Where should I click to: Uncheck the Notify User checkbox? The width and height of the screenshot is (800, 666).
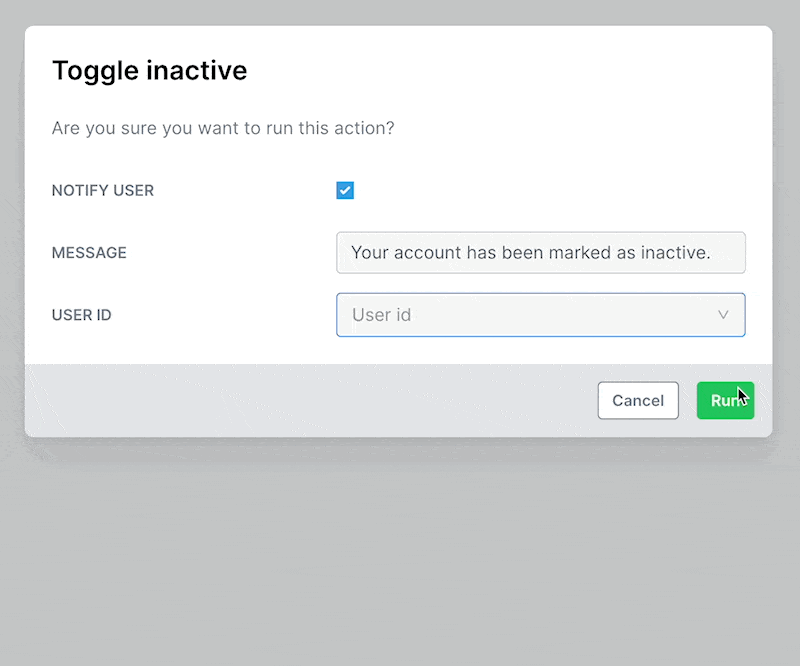[x=345, y=190]
